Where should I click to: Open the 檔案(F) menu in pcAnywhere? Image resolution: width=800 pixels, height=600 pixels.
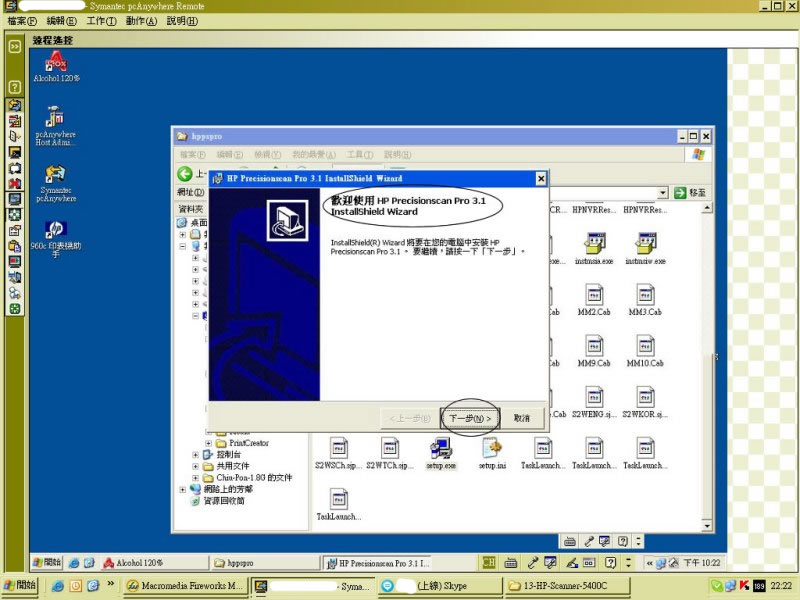(22, 21)
